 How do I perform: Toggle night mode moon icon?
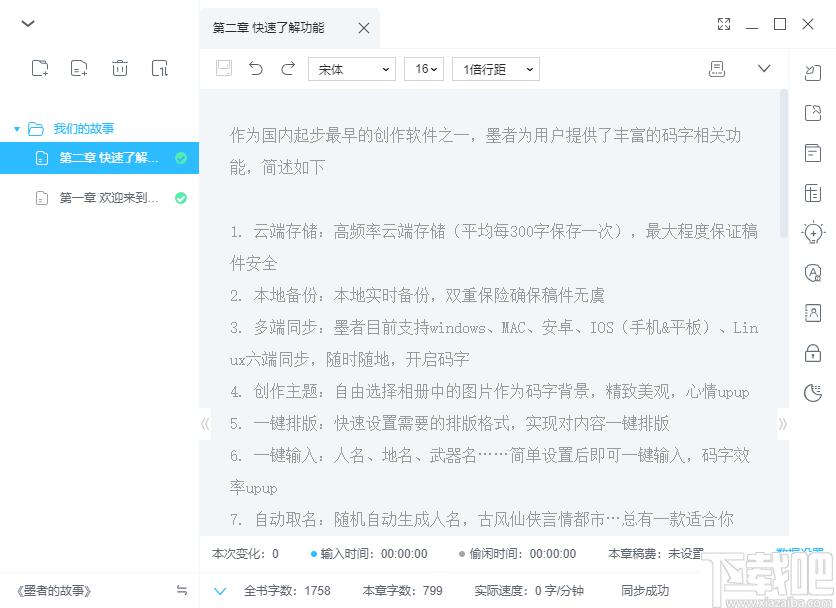813,393
